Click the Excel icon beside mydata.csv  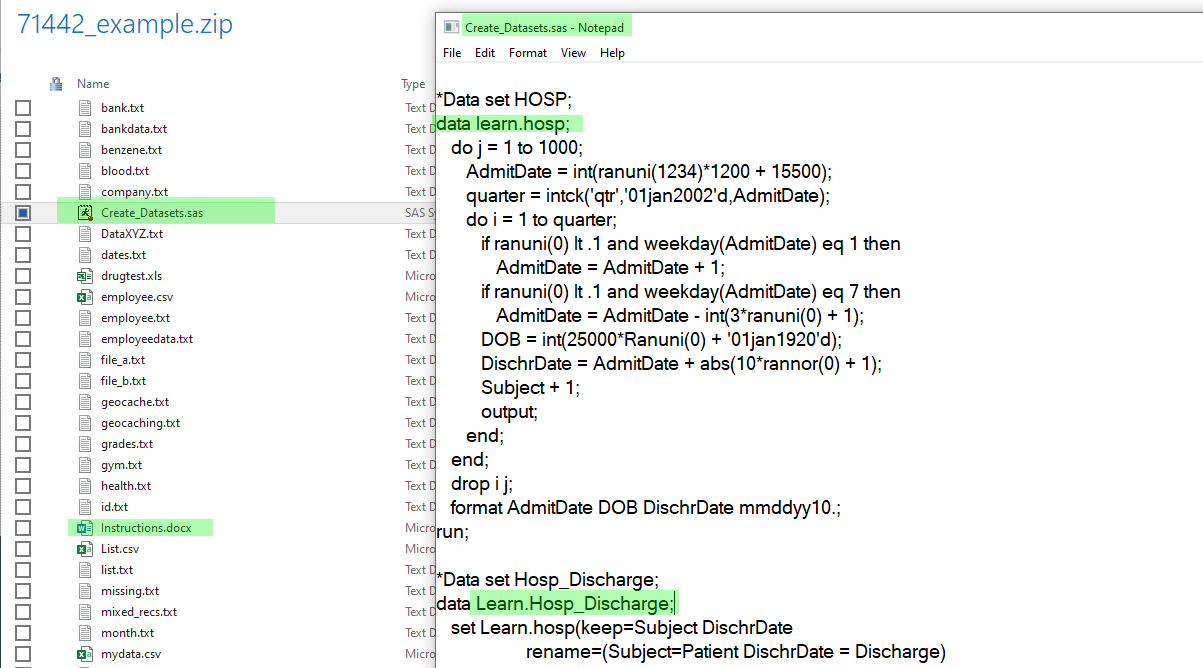(87, 653)
